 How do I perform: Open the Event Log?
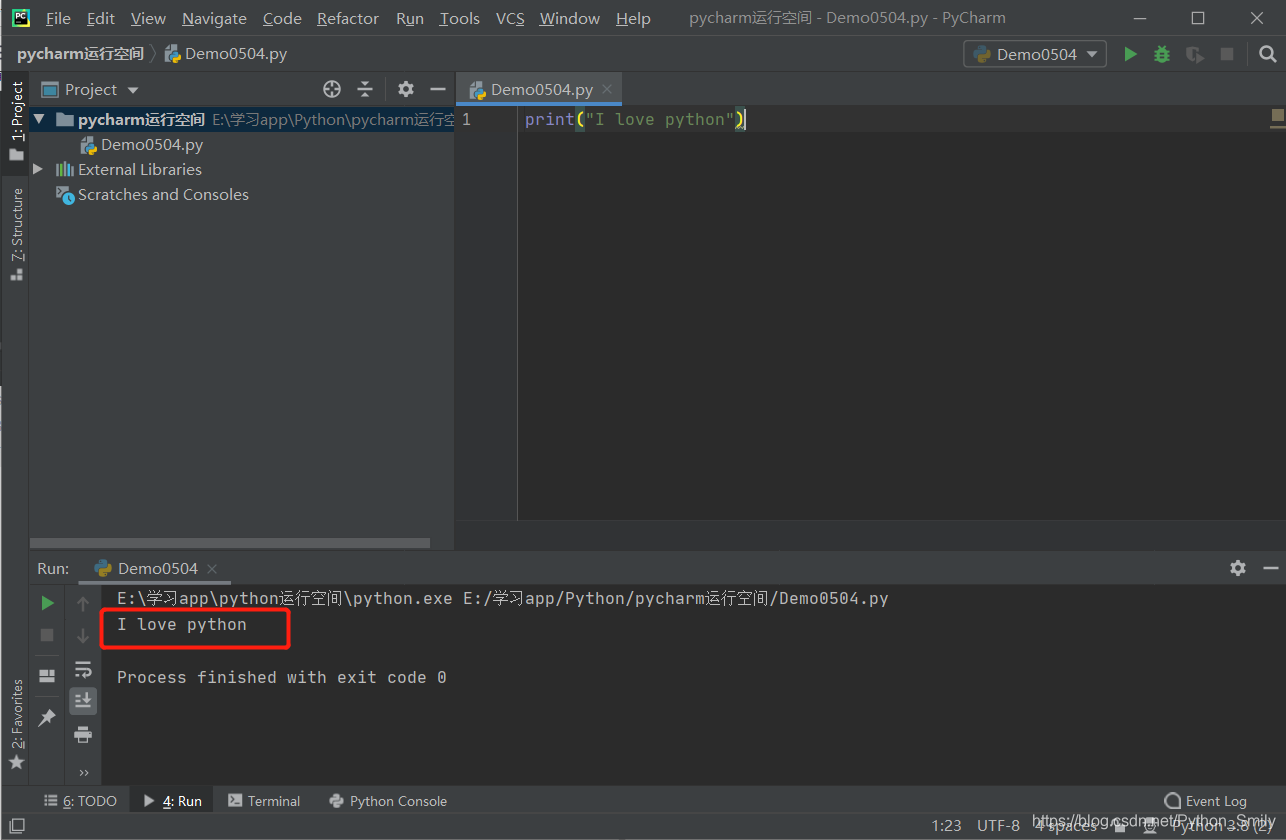point(1206,801)
